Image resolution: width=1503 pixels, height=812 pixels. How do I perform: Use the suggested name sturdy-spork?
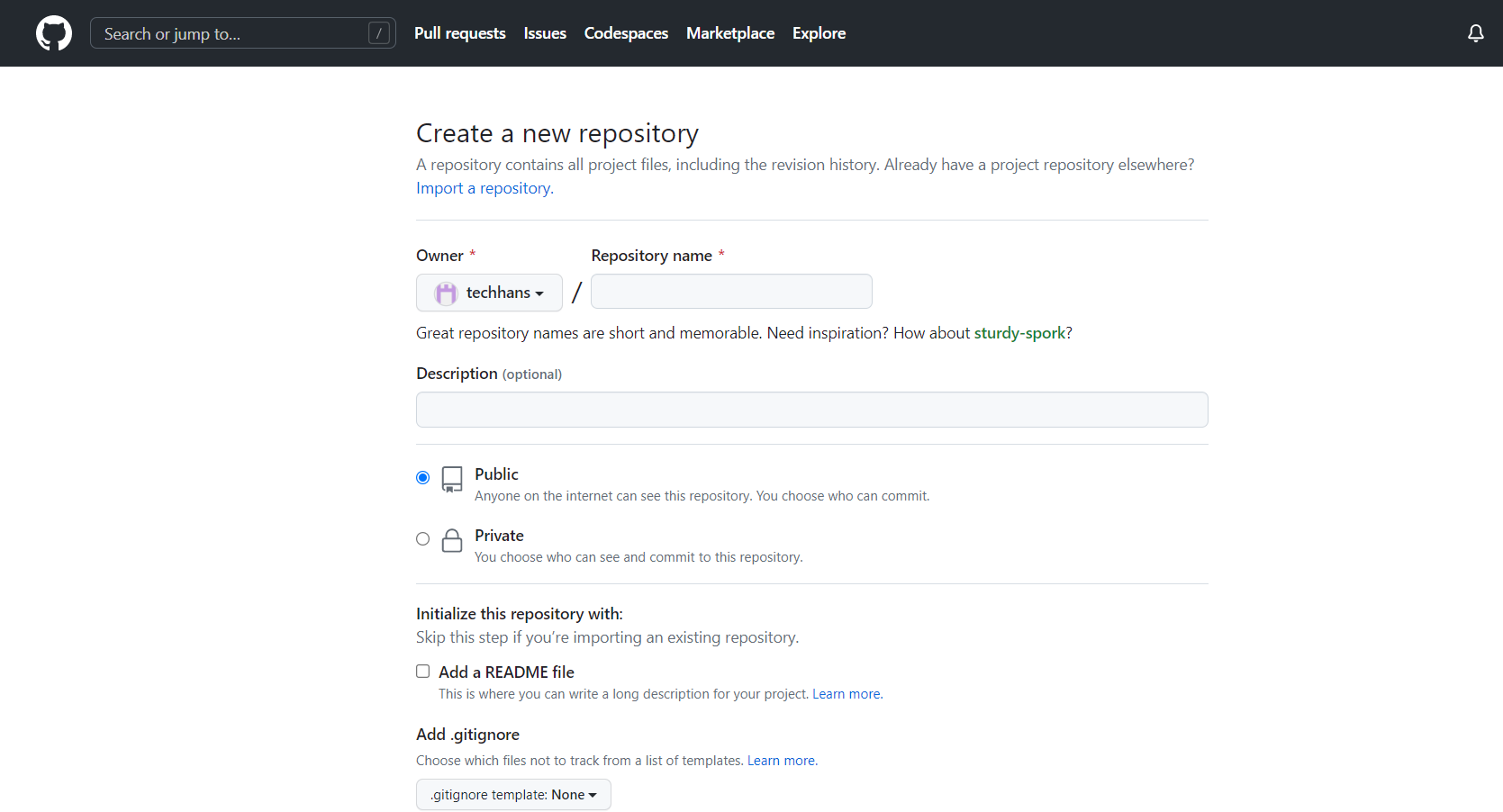(1019, 333)
